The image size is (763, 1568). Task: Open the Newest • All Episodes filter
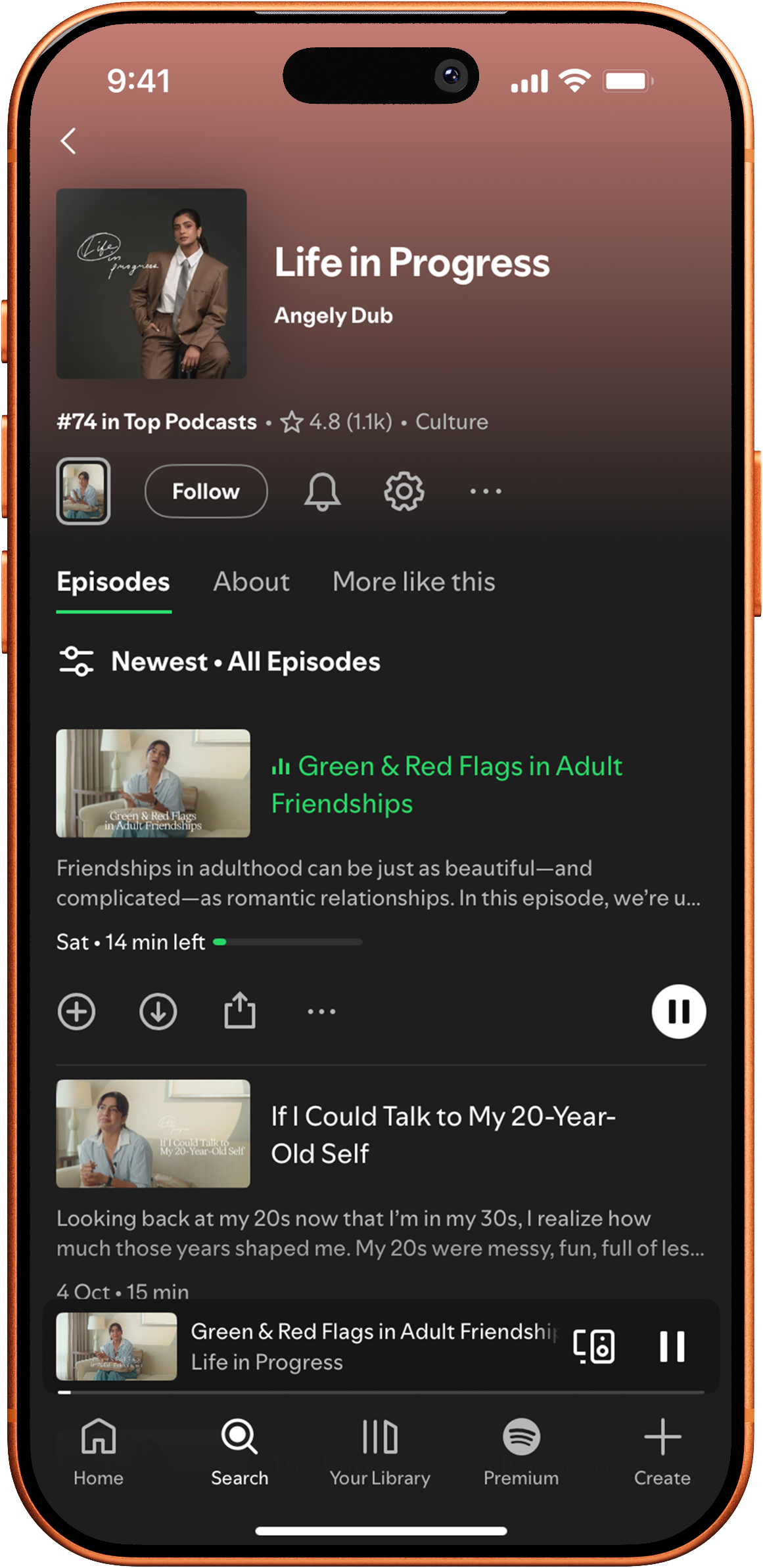point(246,661)
